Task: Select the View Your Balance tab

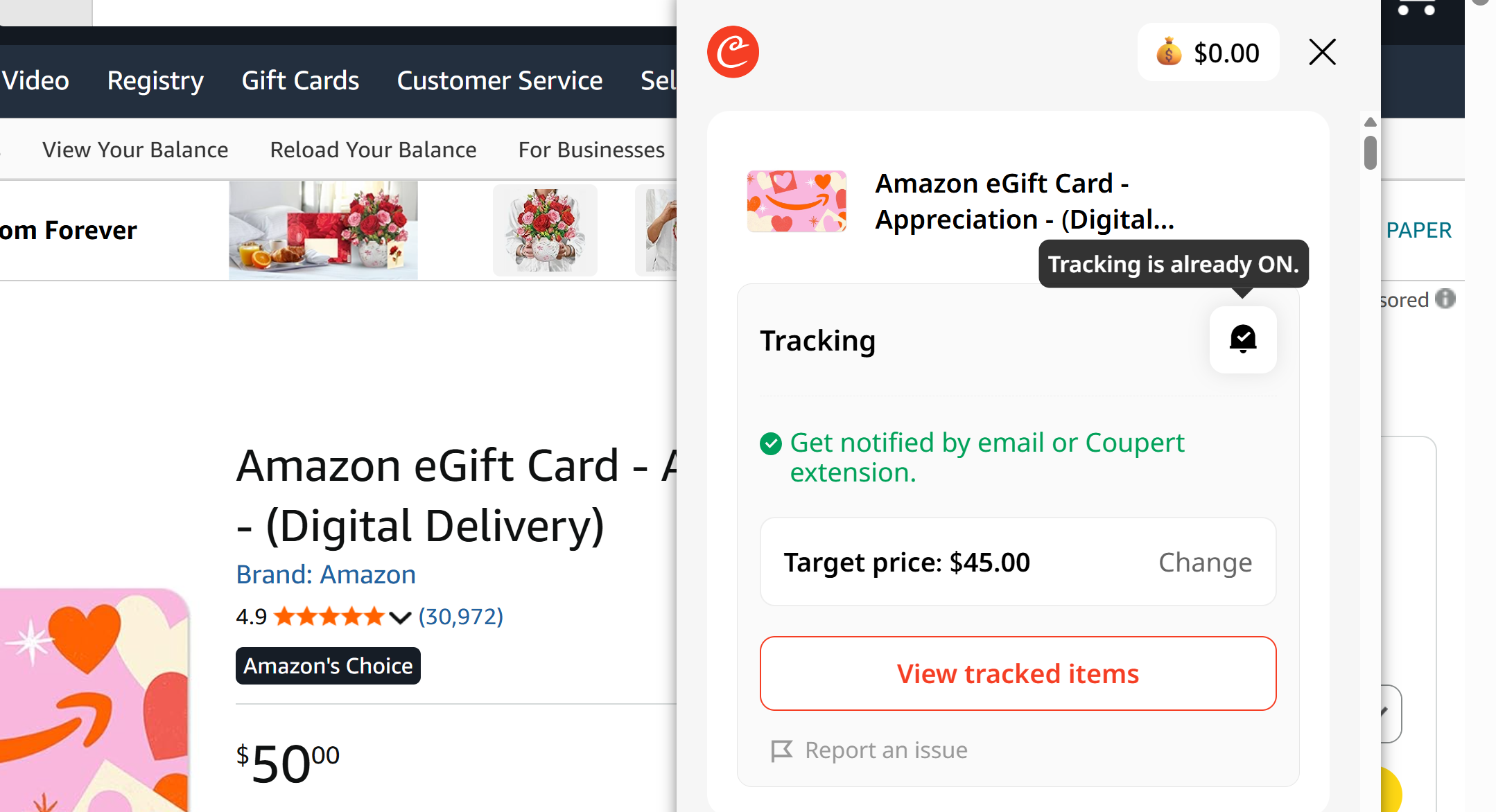Action: pos(135,150)
